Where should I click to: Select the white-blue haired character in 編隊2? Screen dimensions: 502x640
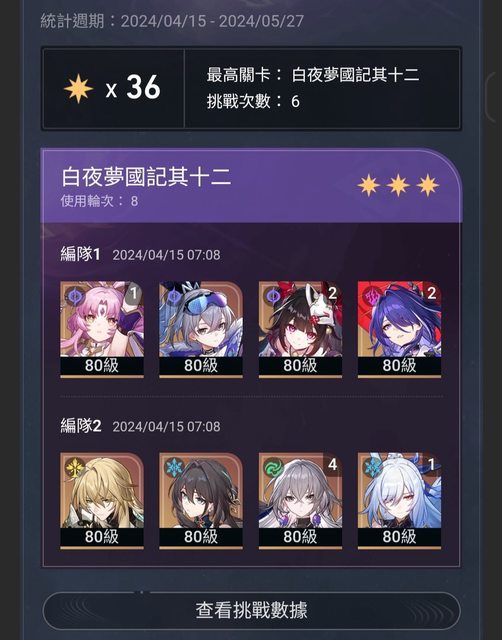click(400, 500)
